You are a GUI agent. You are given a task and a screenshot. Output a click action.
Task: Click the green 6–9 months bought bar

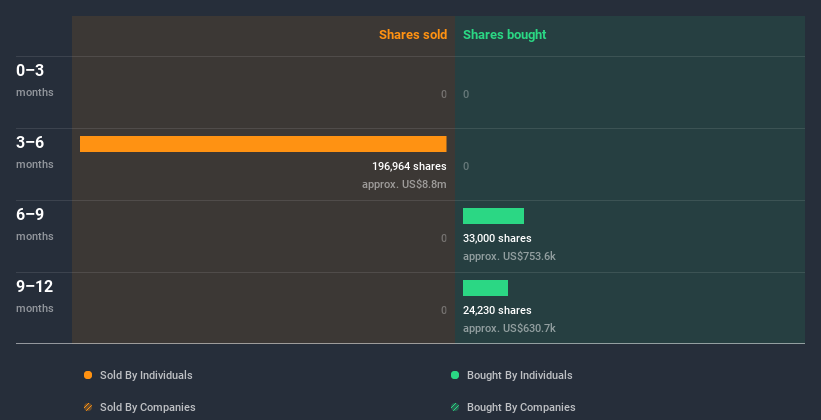(x=493, y=216)
